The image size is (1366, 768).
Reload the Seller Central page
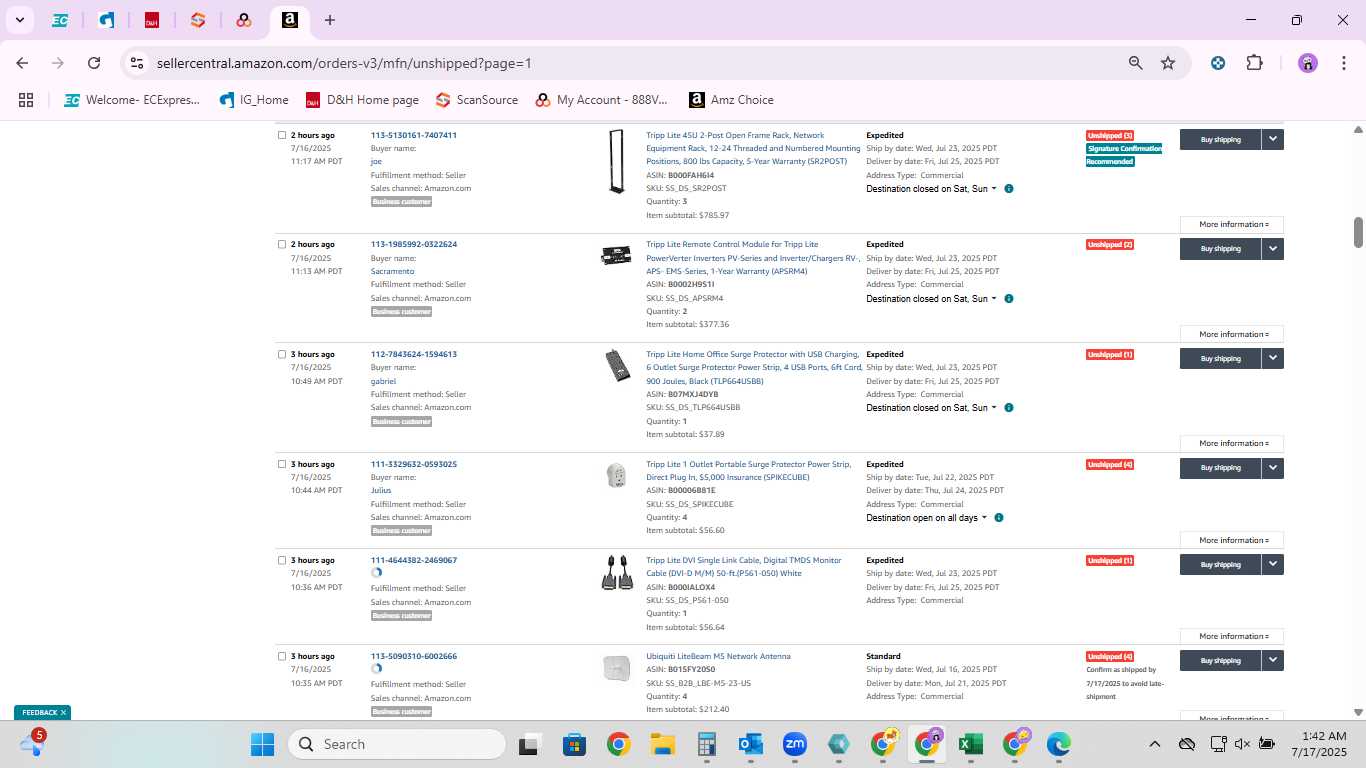coord(94,63)
